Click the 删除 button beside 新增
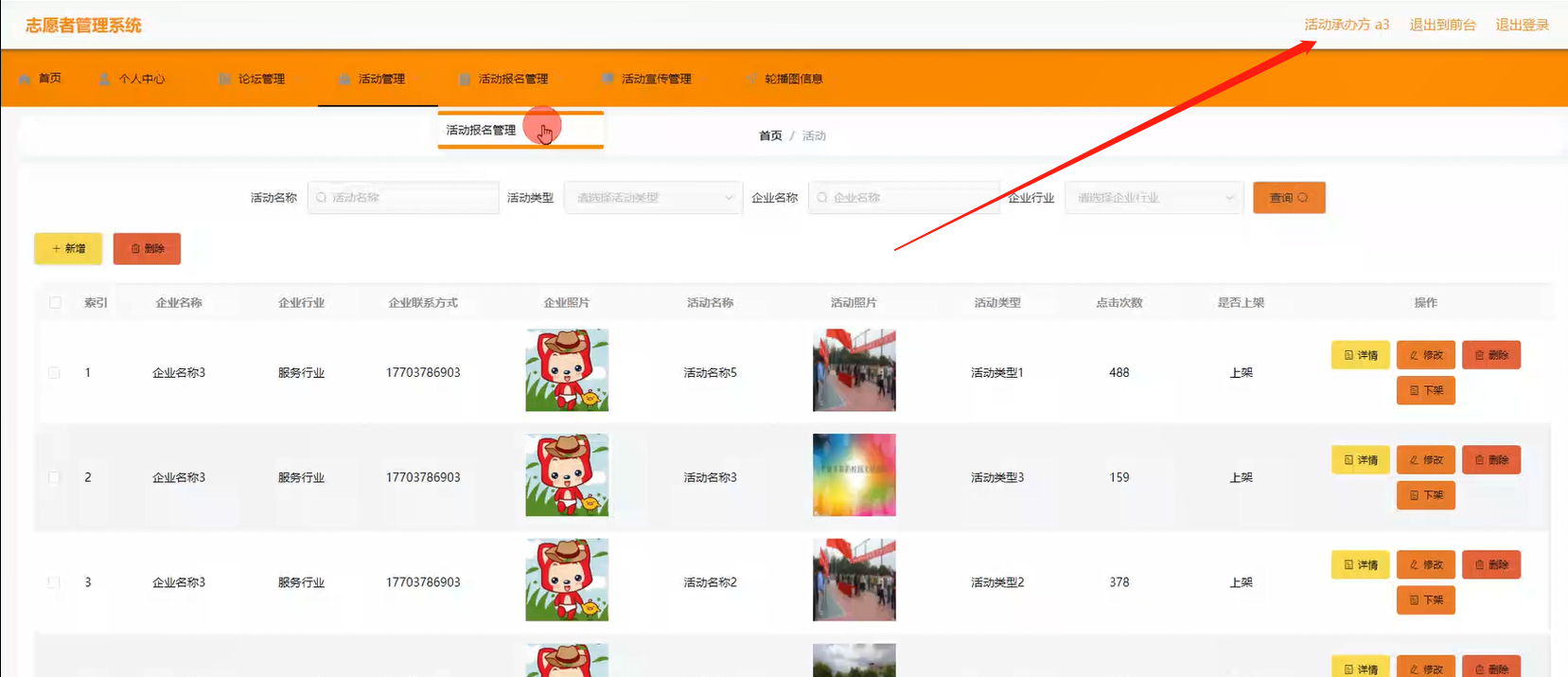 [147, 248]
